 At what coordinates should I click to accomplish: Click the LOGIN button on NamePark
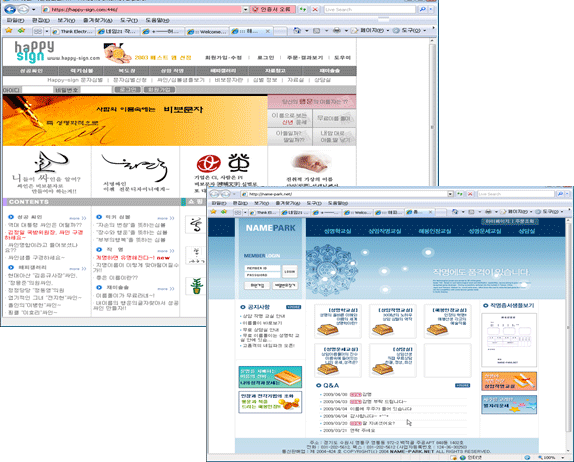[289, 272]
